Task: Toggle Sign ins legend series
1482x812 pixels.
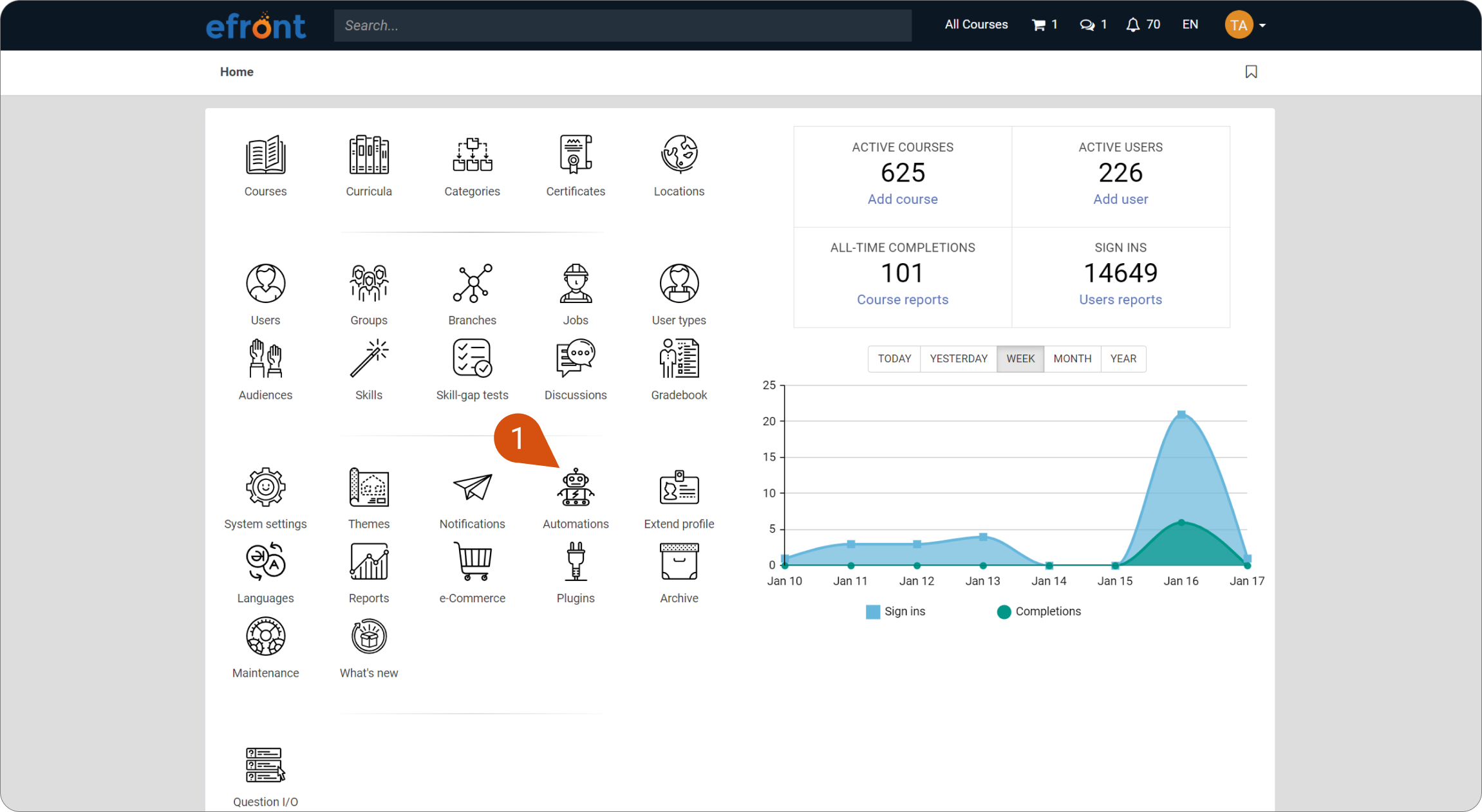Action: [x=896, y=611]
